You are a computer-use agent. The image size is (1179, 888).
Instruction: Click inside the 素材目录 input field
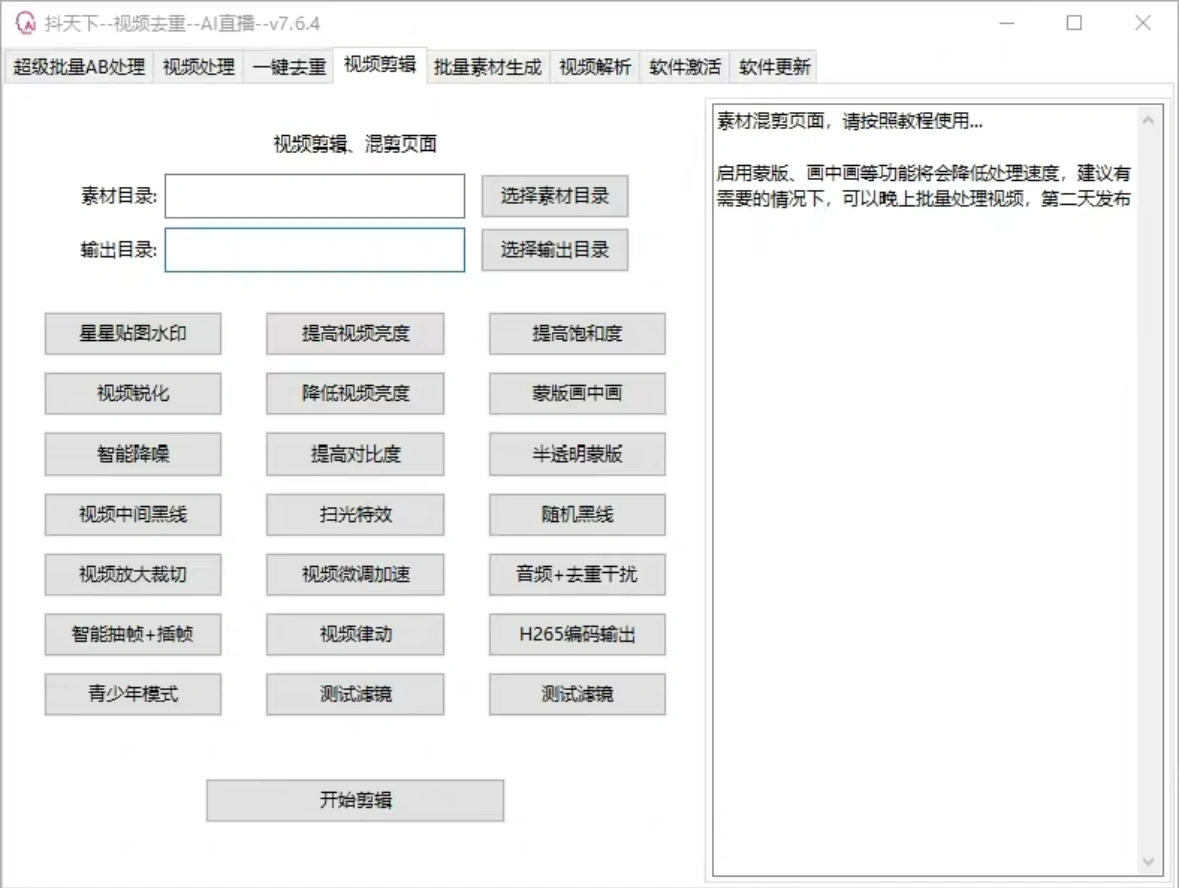314,196
